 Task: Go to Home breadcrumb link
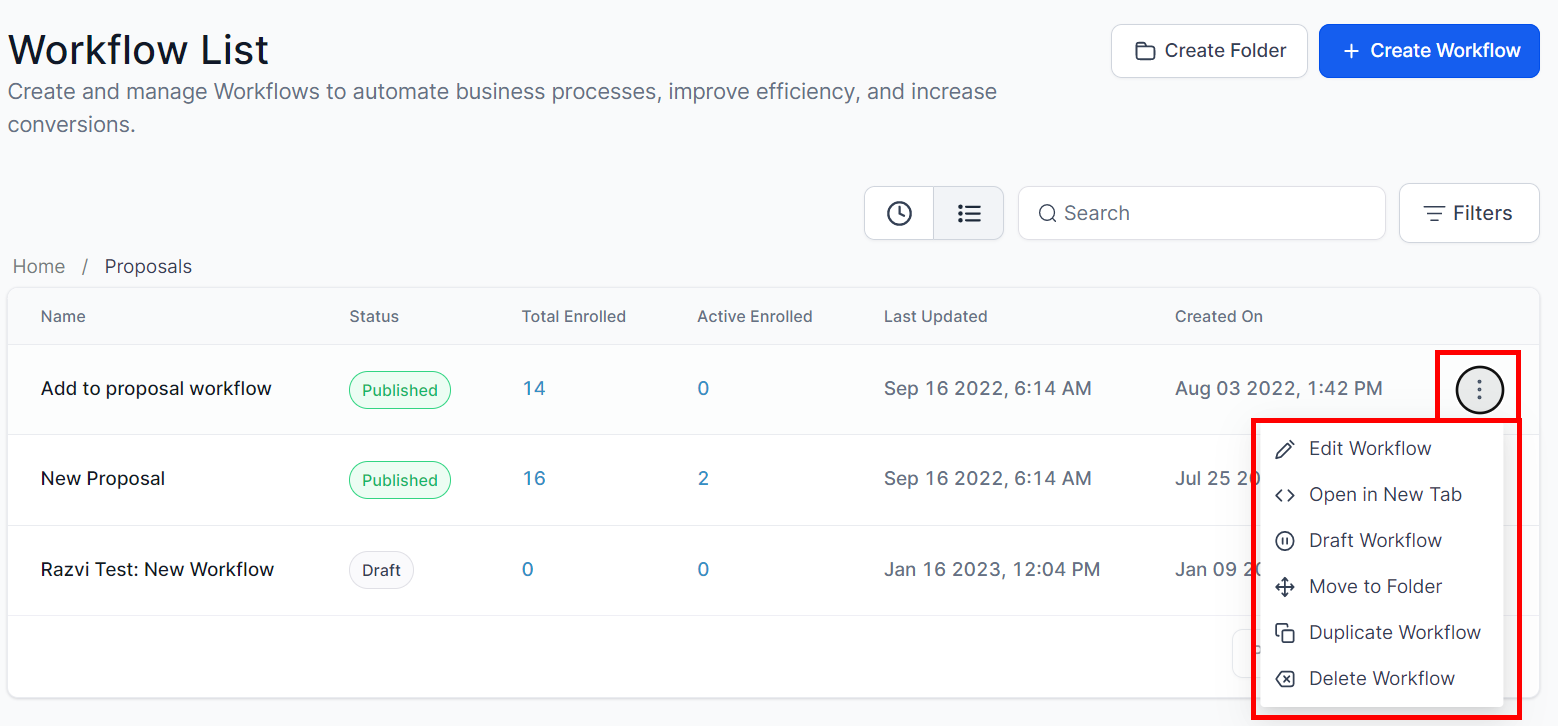click(39, 267)
